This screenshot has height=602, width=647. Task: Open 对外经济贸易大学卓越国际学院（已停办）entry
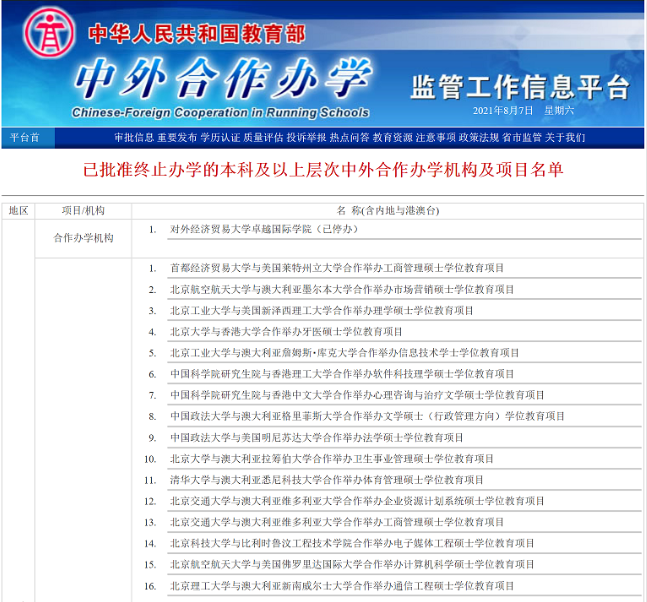tap(264, 229)
